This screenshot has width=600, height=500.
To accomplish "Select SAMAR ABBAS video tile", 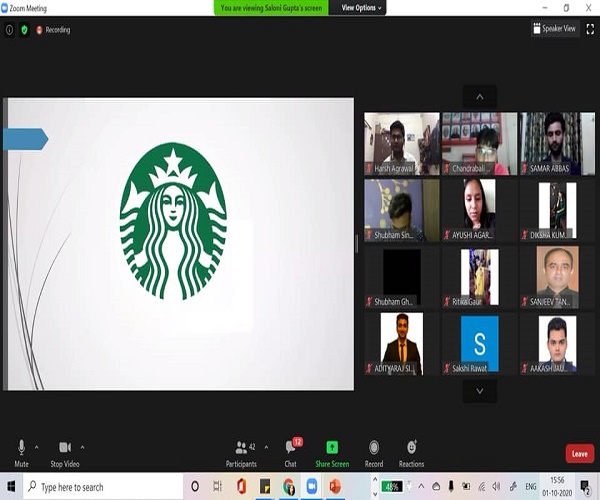I will (x=558, y=144).
